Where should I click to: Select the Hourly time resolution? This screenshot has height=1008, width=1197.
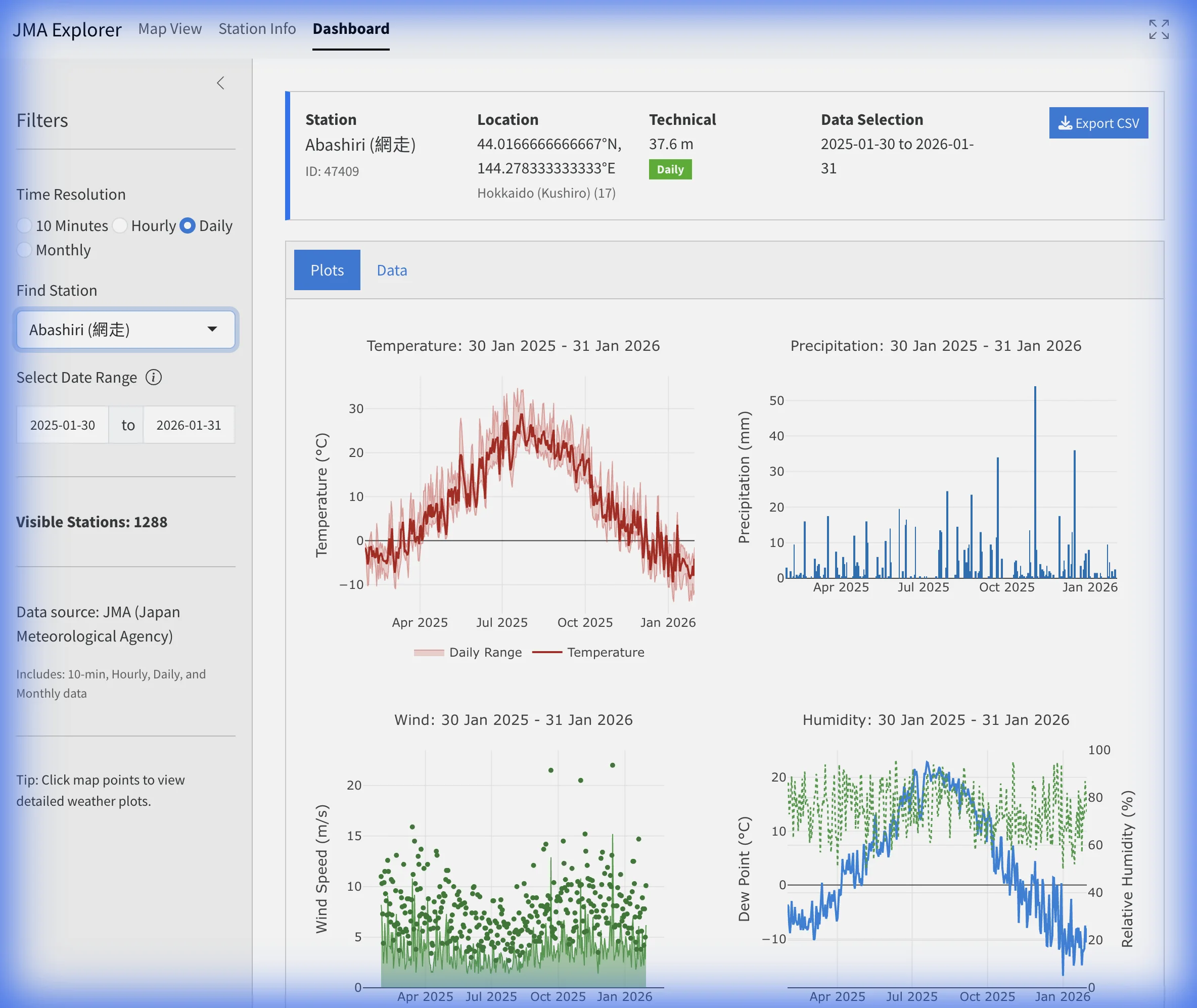point(120,226)
